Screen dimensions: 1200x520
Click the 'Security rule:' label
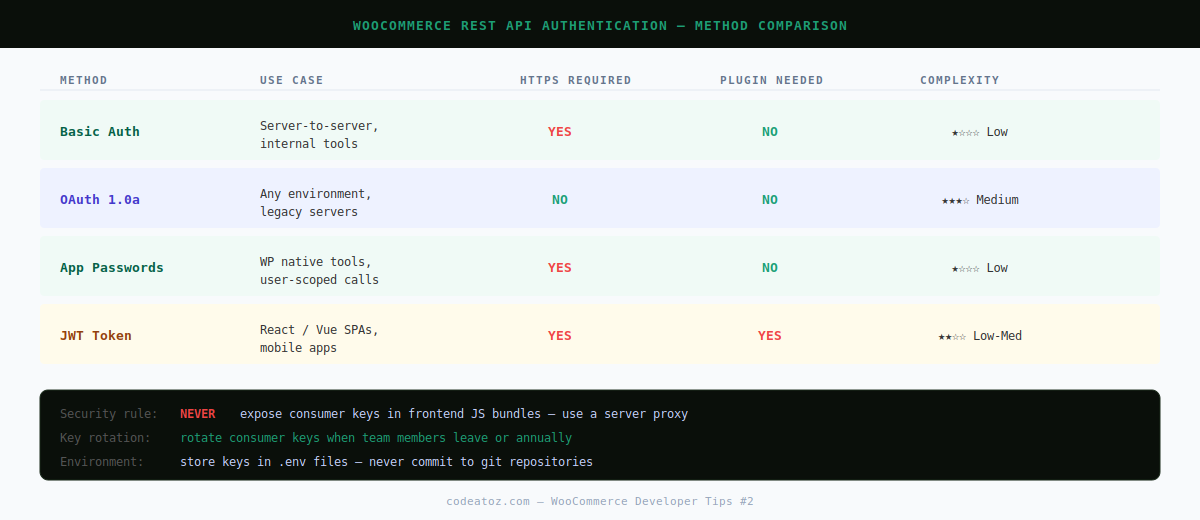[x=109, y=413]
